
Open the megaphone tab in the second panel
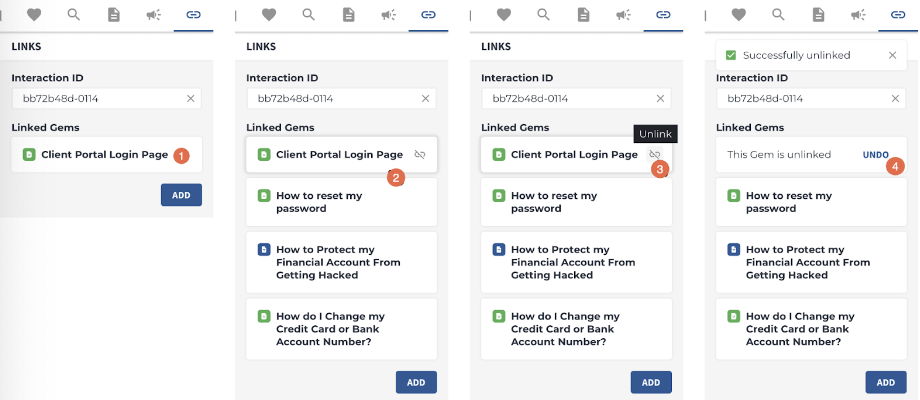(388, 15)
